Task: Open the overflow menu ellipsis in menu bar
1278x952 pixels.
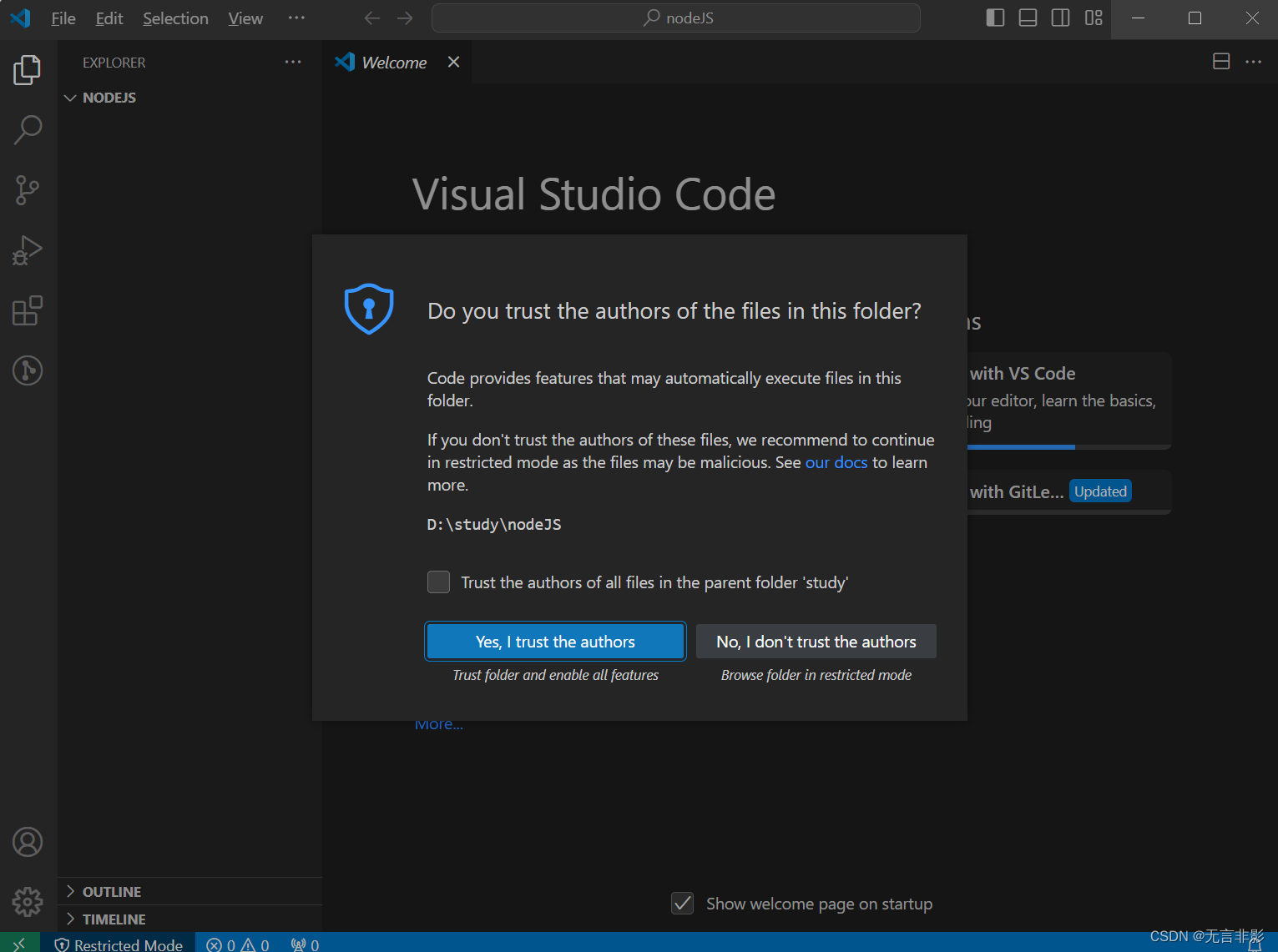Action: pos(296,18)
